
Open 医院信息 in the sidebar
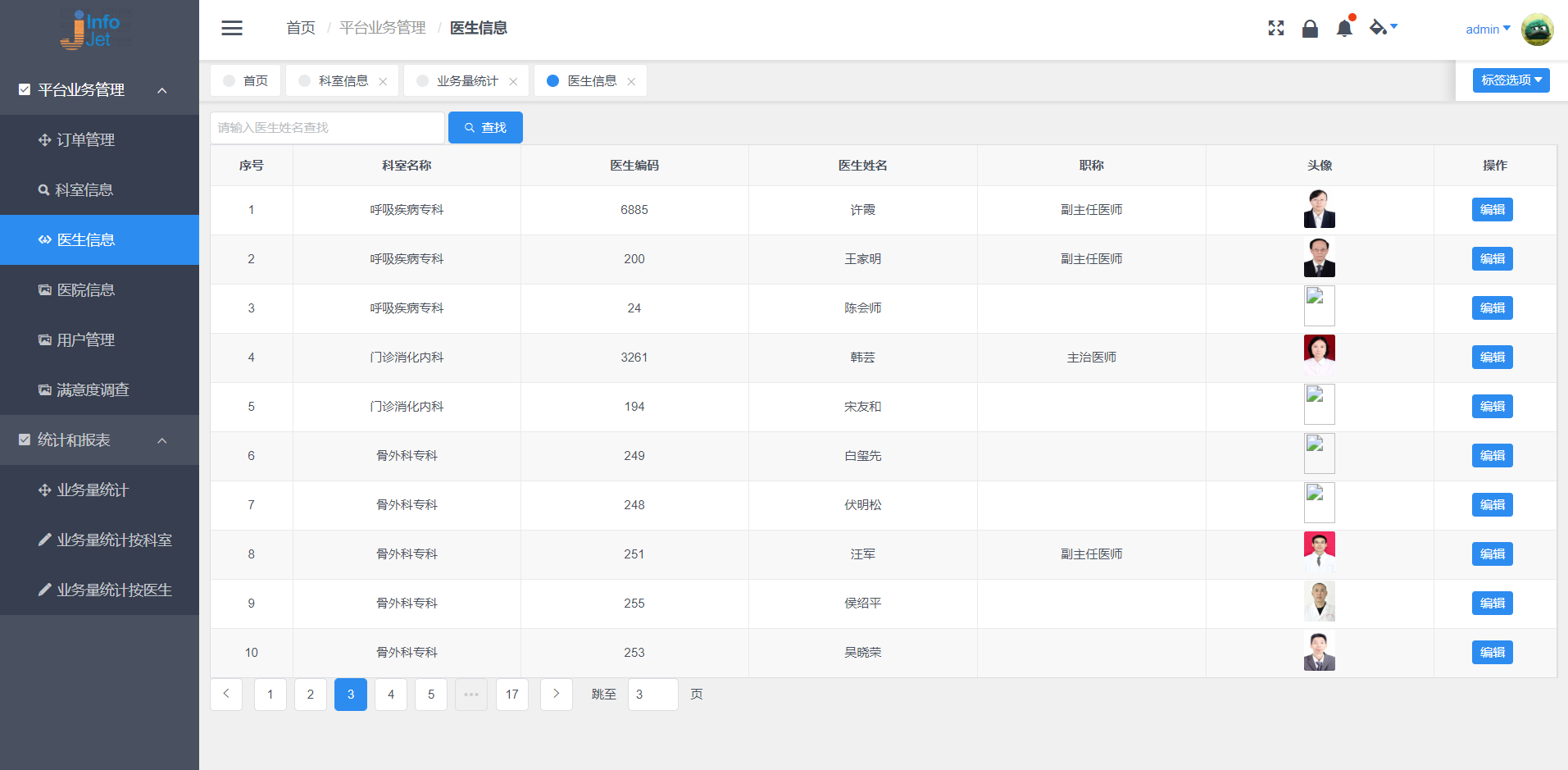coord(85,290)
